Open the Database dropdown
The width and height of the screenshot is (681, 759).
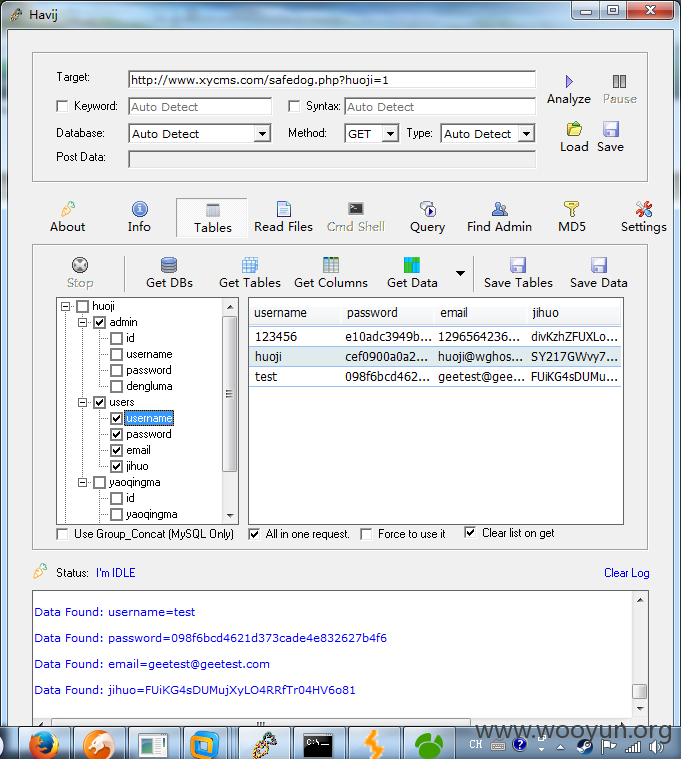tap(262, 134)
